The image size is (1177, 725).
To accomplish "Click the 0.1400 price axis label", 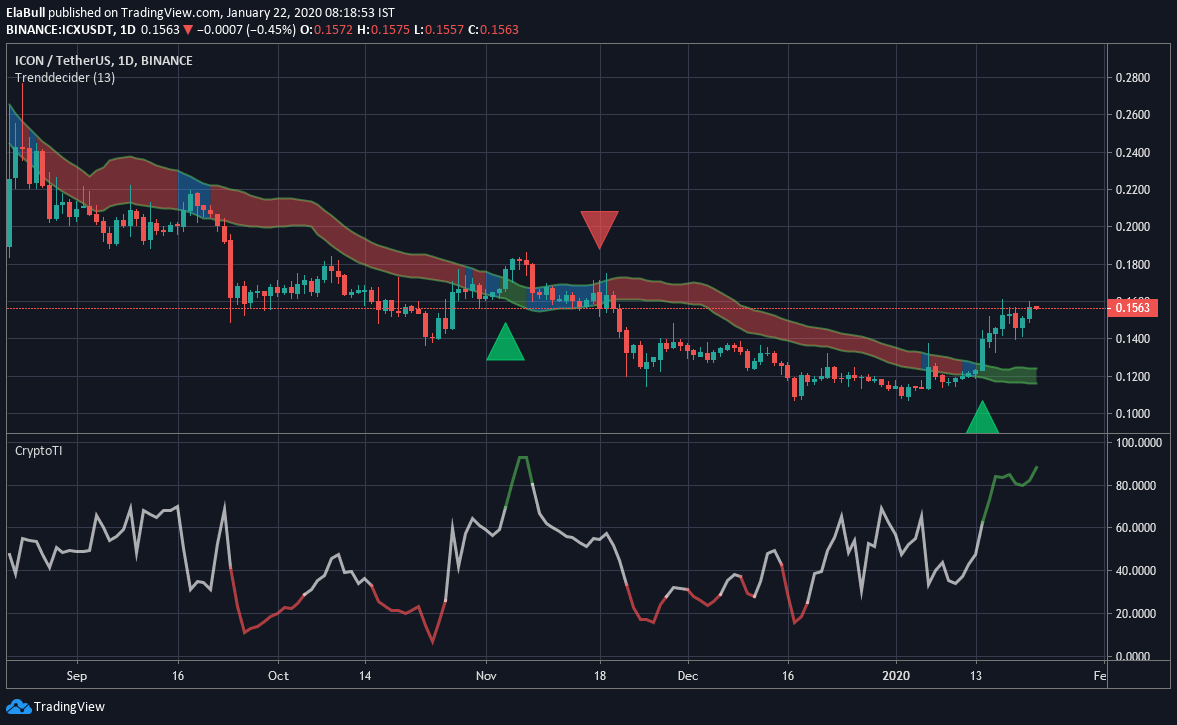I will [x=1132, y=338].
